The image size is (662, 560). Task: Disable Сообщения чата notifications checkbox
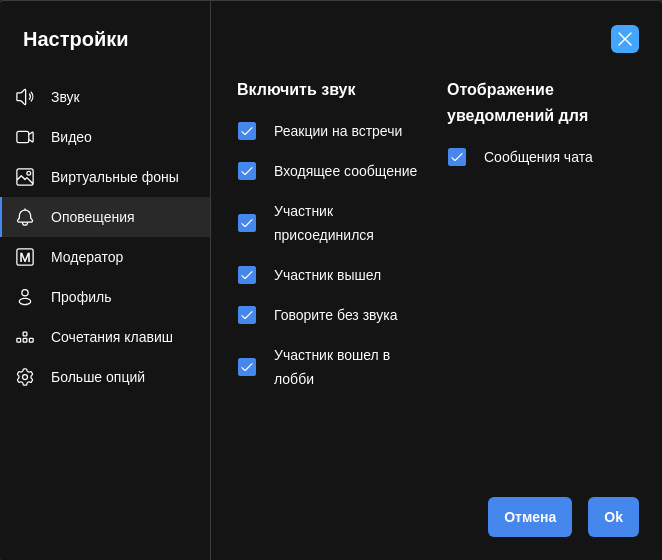click(457, 157)
